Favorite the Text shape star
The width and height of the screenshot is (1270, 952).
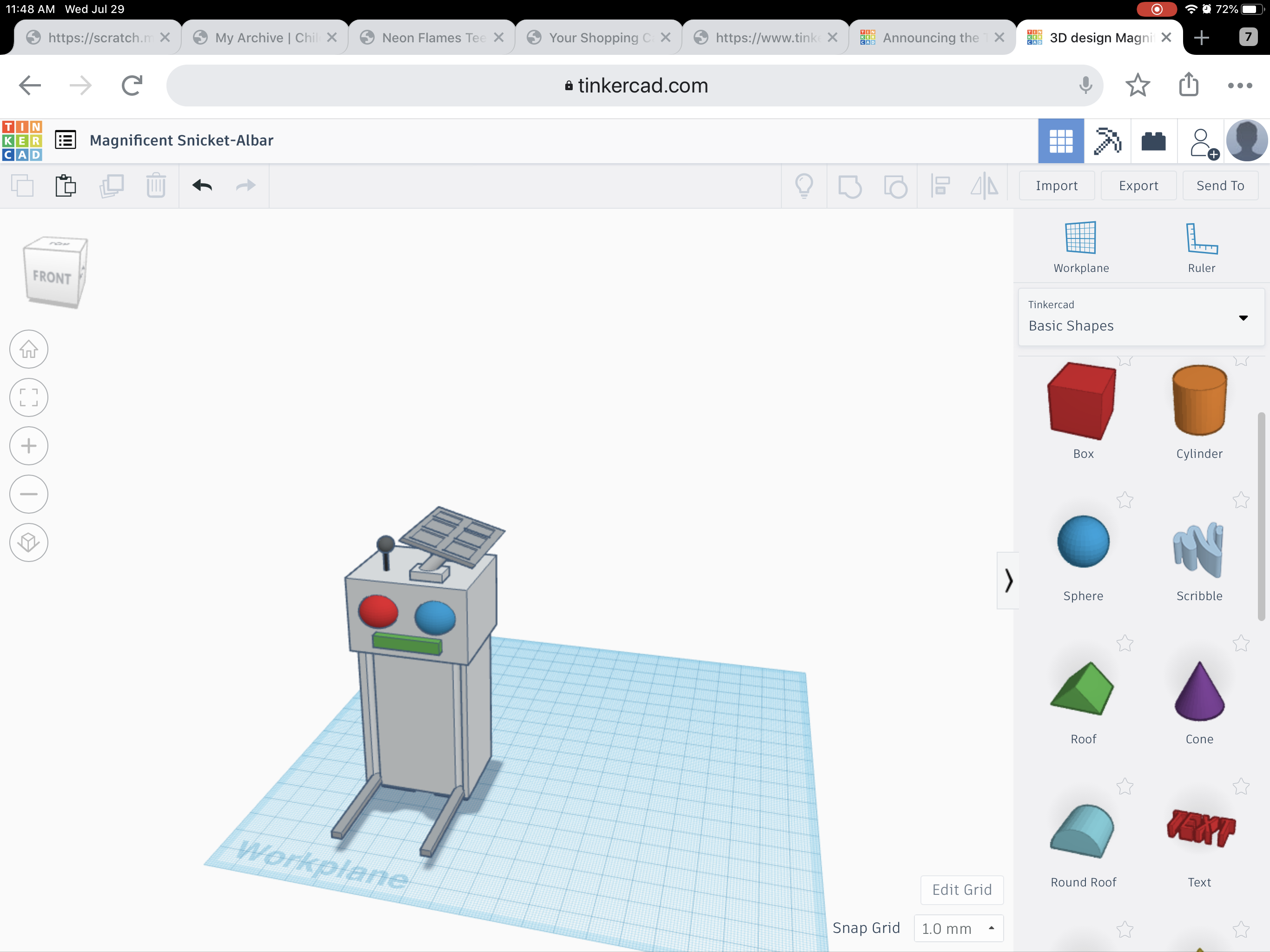pos(1241,786)
